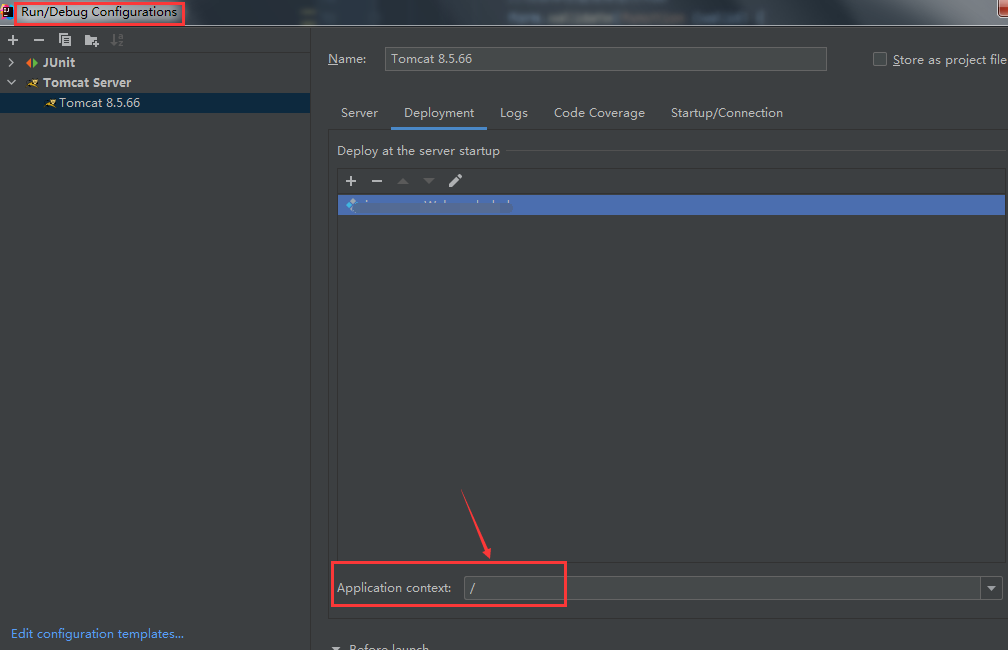This screenshot has height=650, width=1008.
Task: Open Edit configuration templates link
Action: [x=97, y=634]
